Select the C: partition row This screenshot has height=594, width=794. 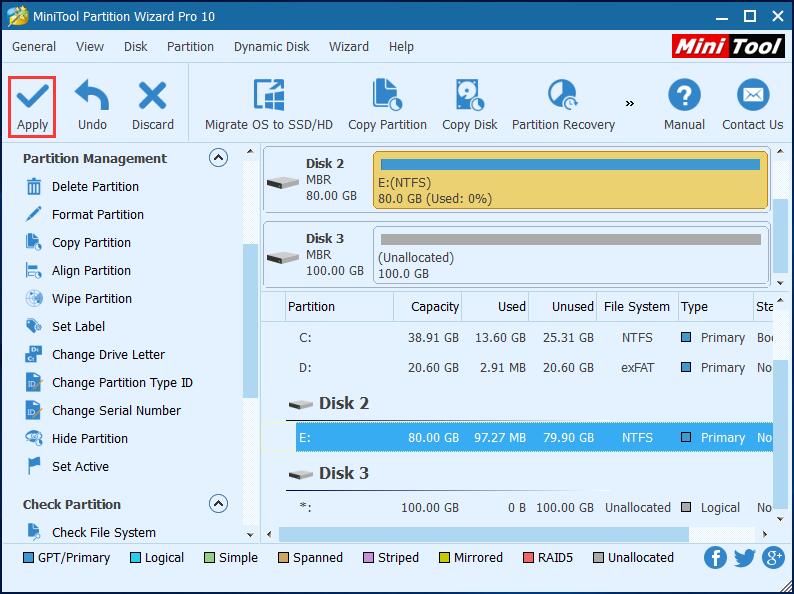[534, 338]
